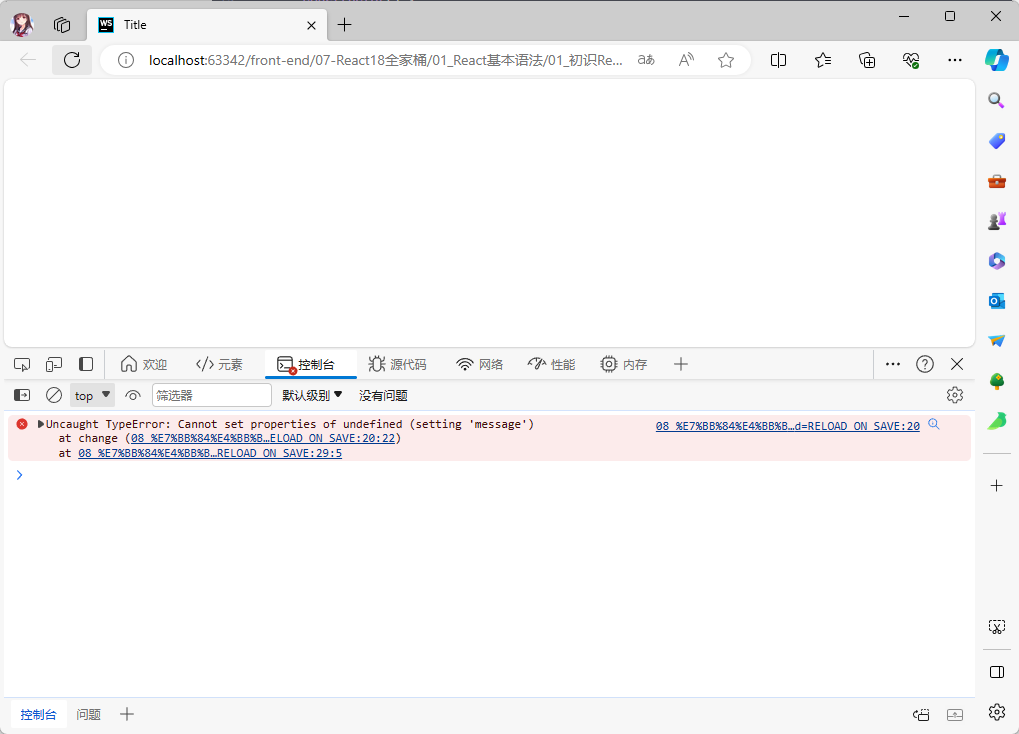Image resolution: width=1019 pixels, height=734 pixels.
Task: Switch to the 元素 tab
Action: click(x=219, y=364)
